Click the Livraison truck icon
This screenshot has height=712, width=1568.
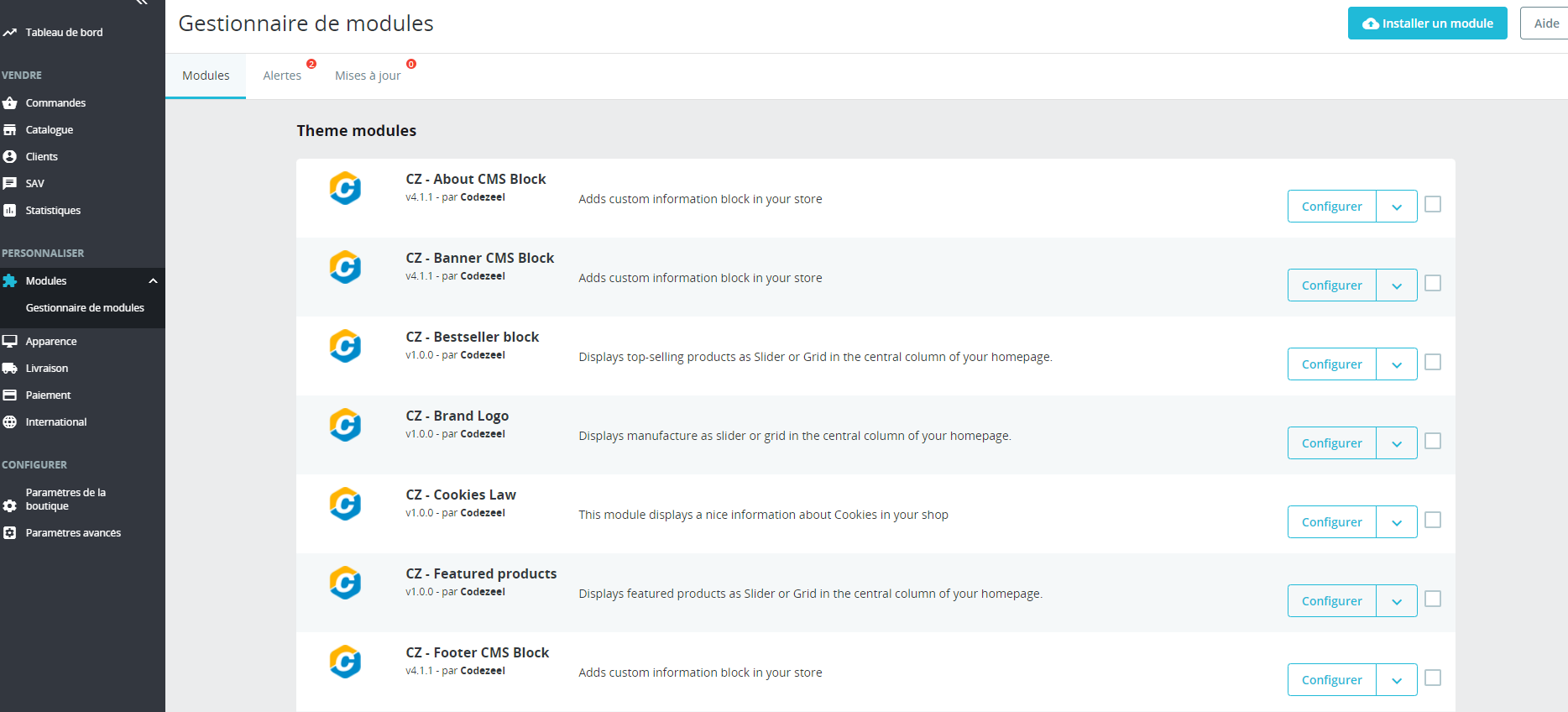click(10, 369)
